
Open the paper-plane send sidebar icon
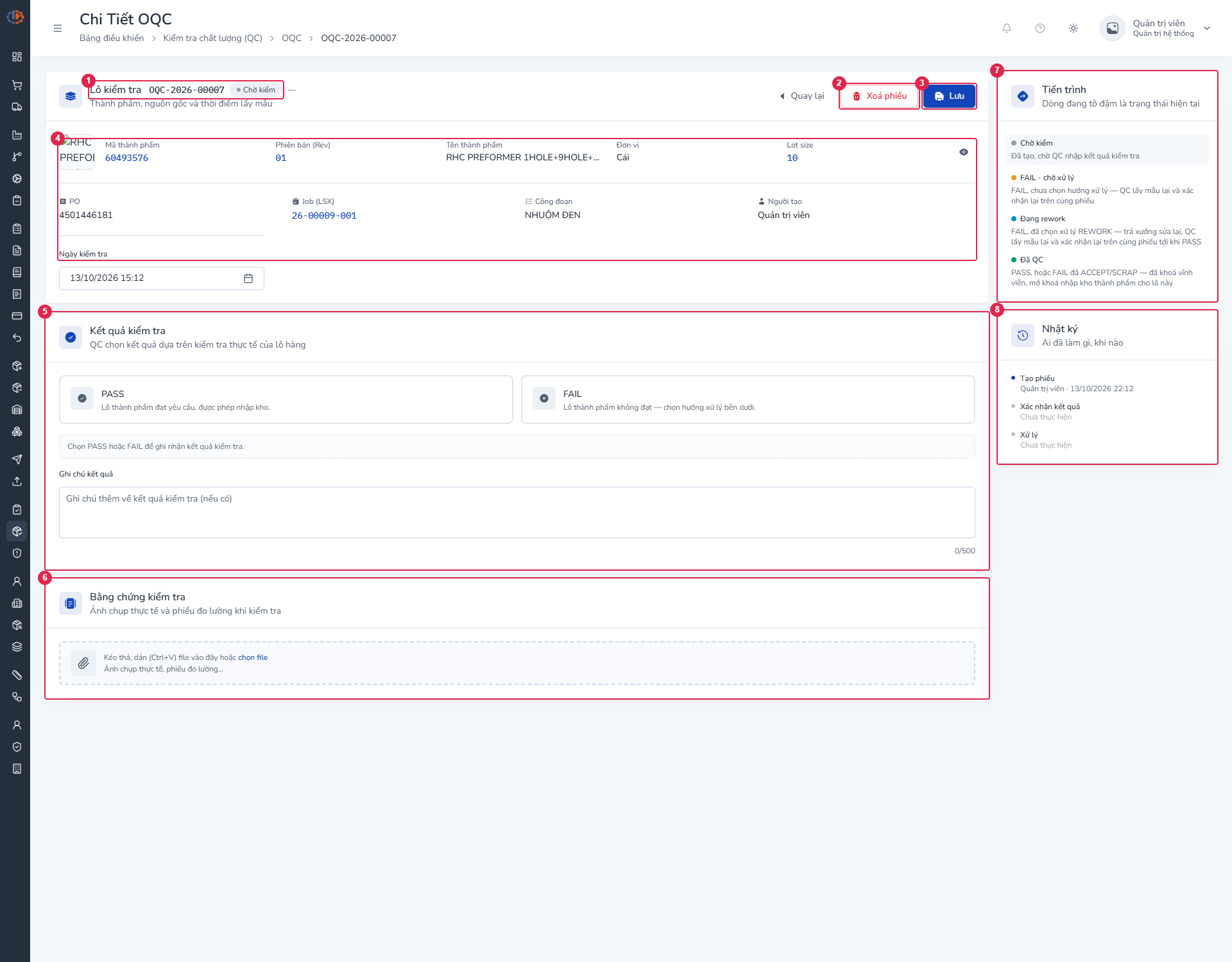click(17, 459)
